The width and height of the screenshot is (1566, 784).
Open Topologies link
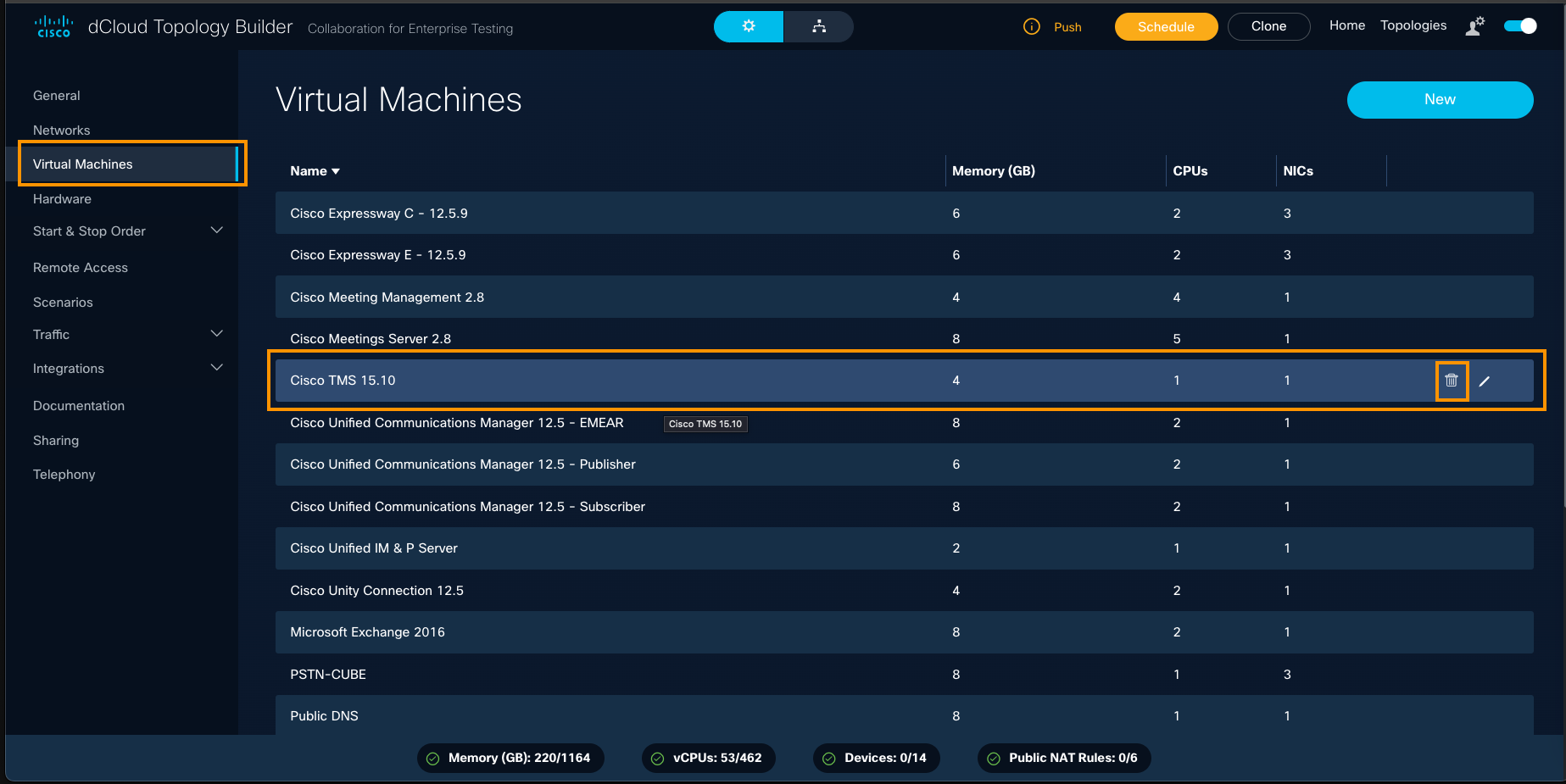pyautogui.click(x=1413, y=25)
